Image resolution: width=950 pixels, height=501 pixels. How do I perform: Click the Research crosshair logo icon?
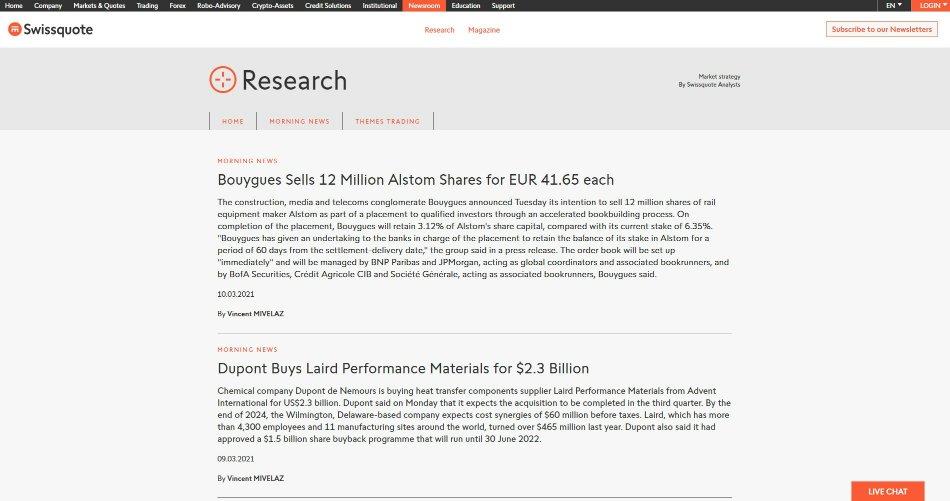(x=222, y=79)
